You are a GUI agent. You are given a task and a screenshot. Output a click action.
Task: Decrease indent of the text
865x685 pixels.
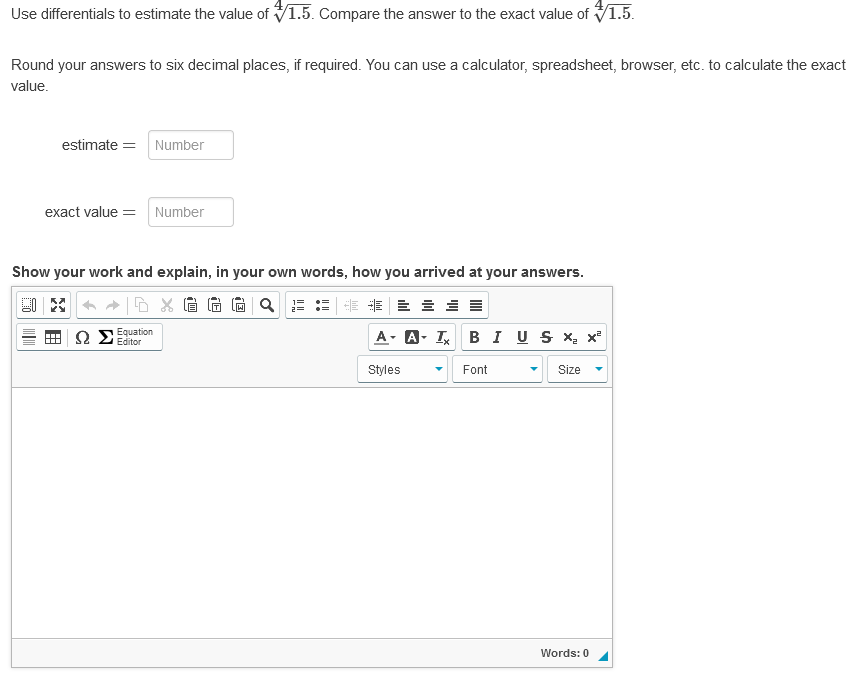[351, 305]
